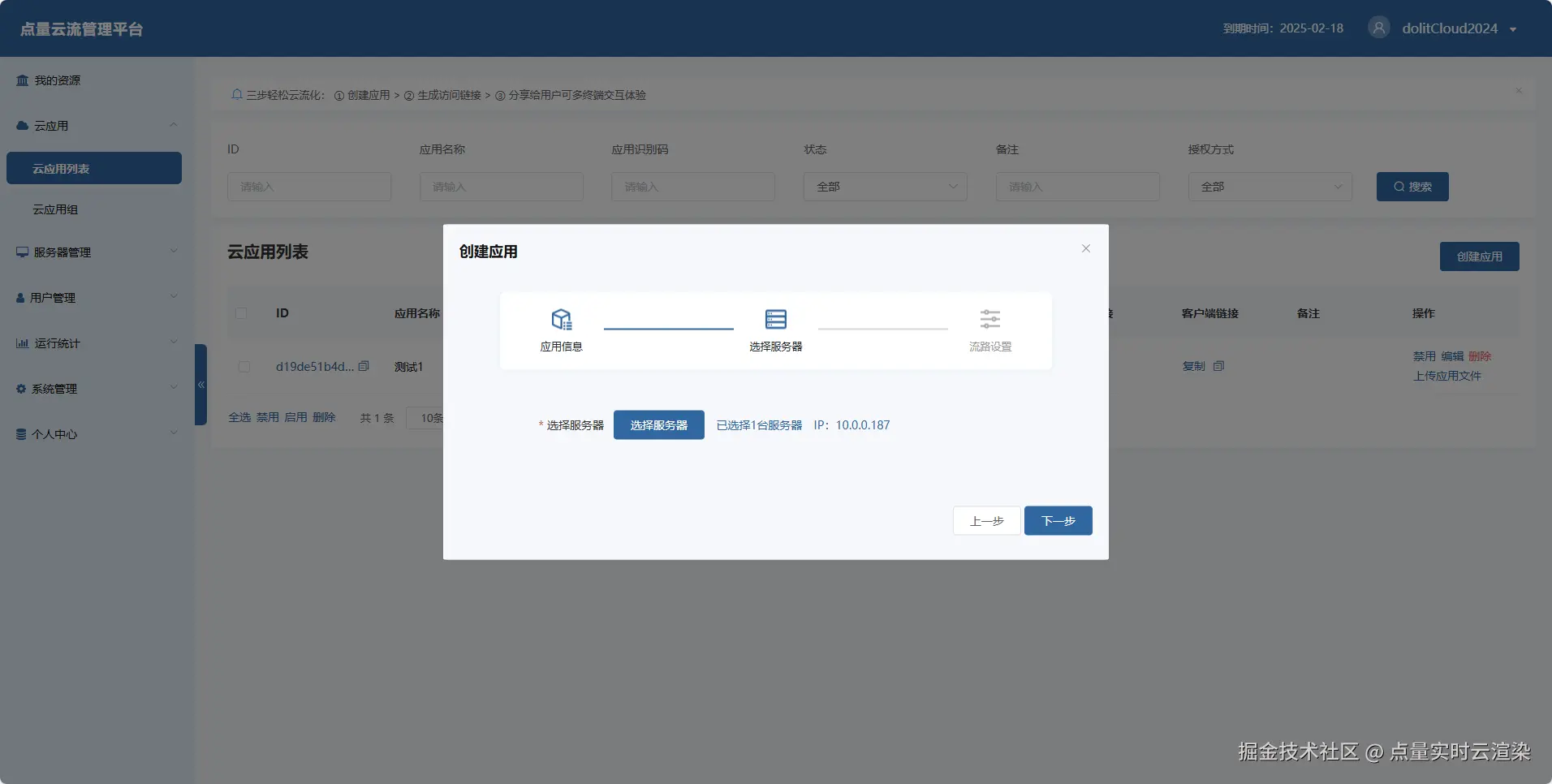The image size is (1552, 784).
Task: Proceed with 下一步 button
Action: tap(1058, 521)
